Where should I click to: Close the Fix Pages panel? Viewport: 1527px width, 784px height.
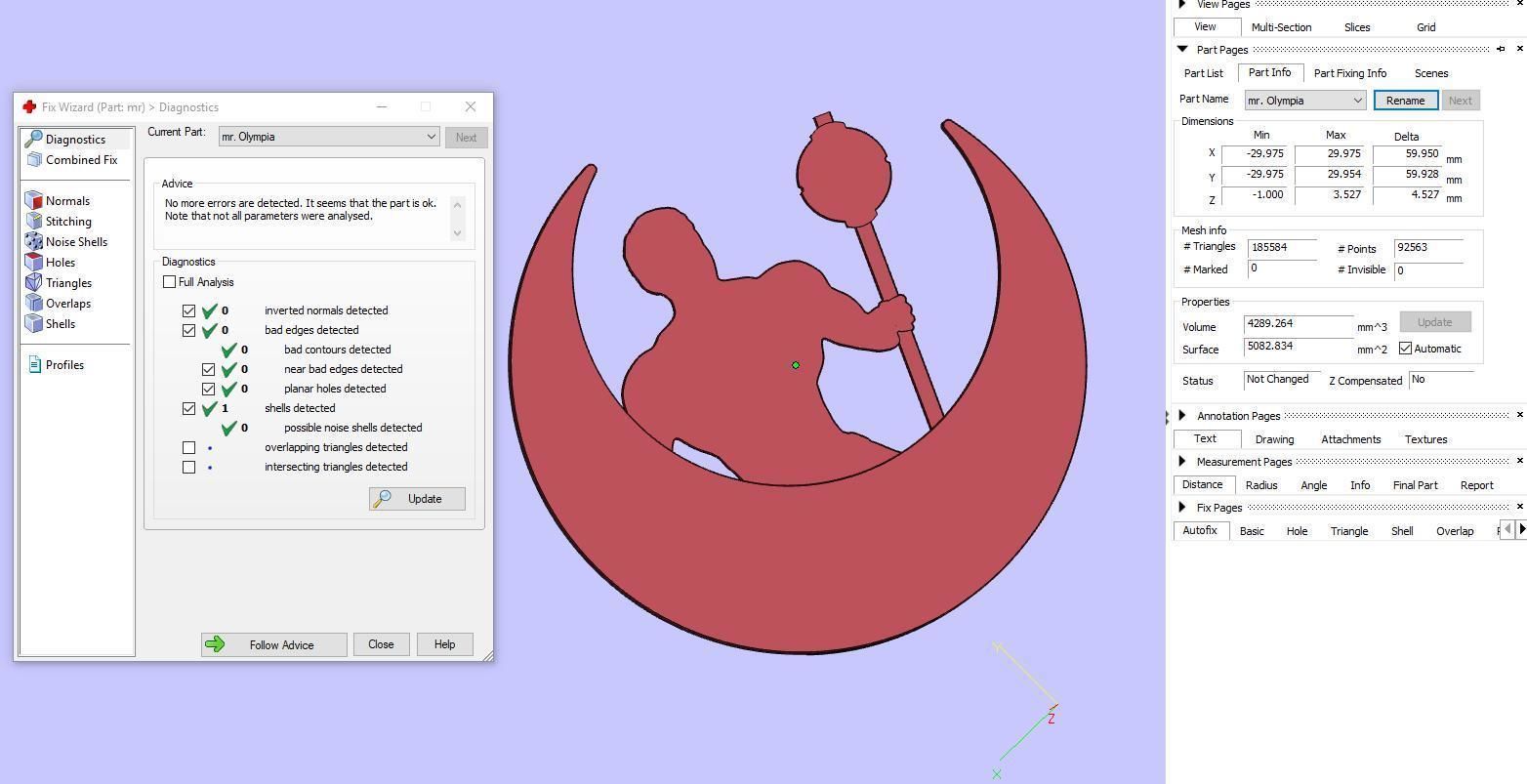1520,507
